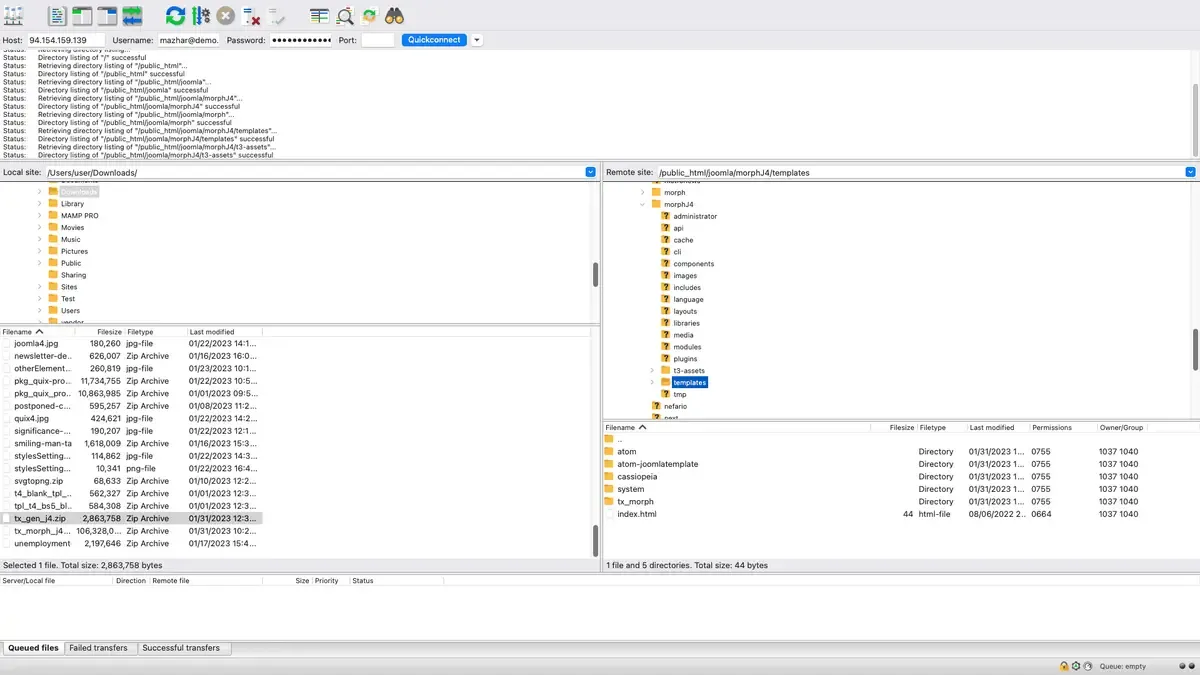
Task: Click the folder icon beside Pictures
Action: pyautogui.click(x=53, y=251)
